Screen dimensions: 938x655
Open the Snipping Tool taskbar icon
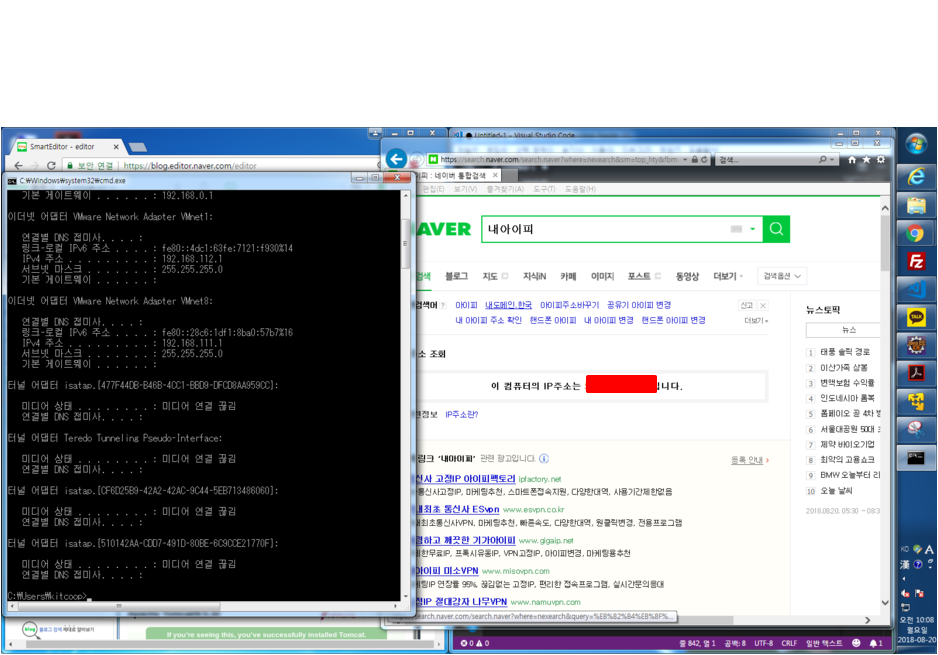tap(916, 429)
